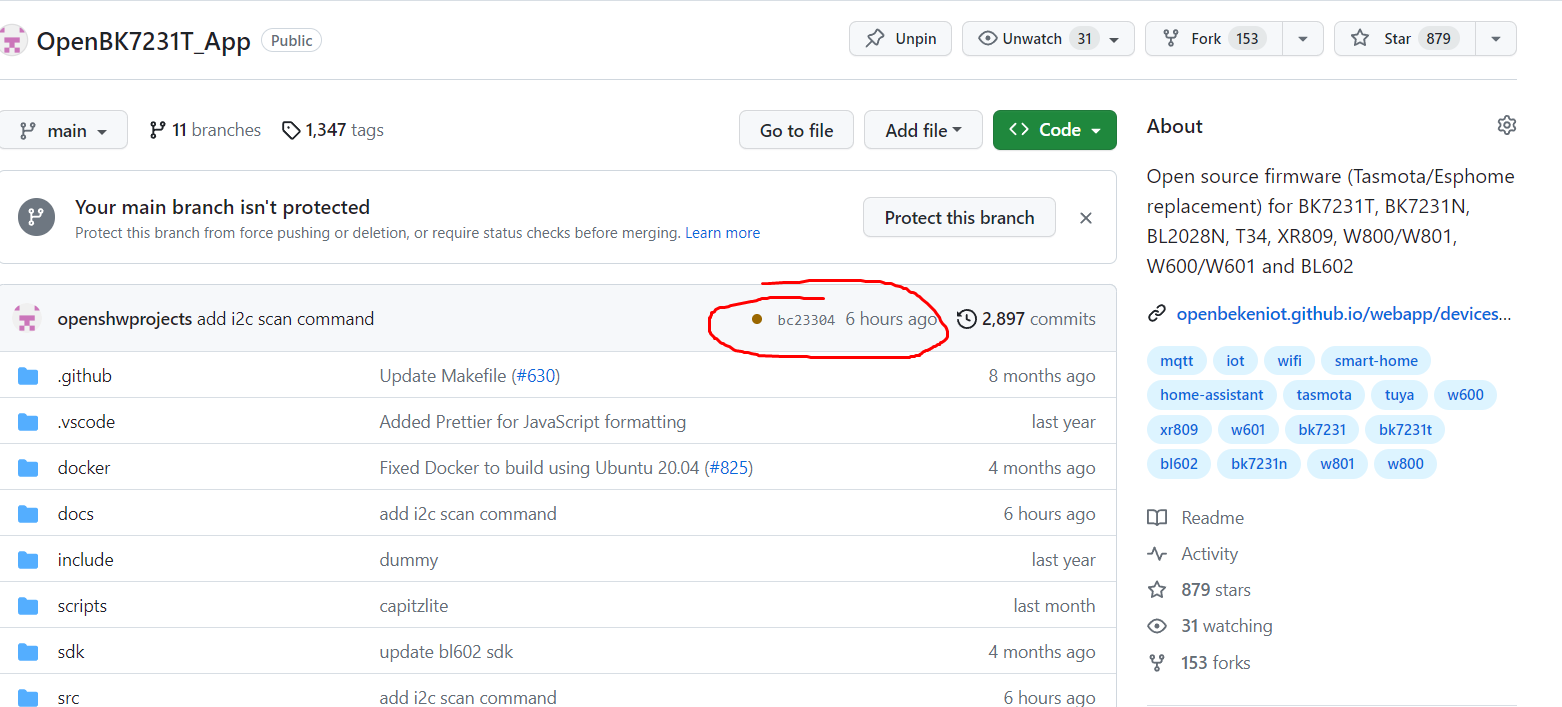
Task: Click the .vscode folder icon
Action: click(x=28, y=422)
